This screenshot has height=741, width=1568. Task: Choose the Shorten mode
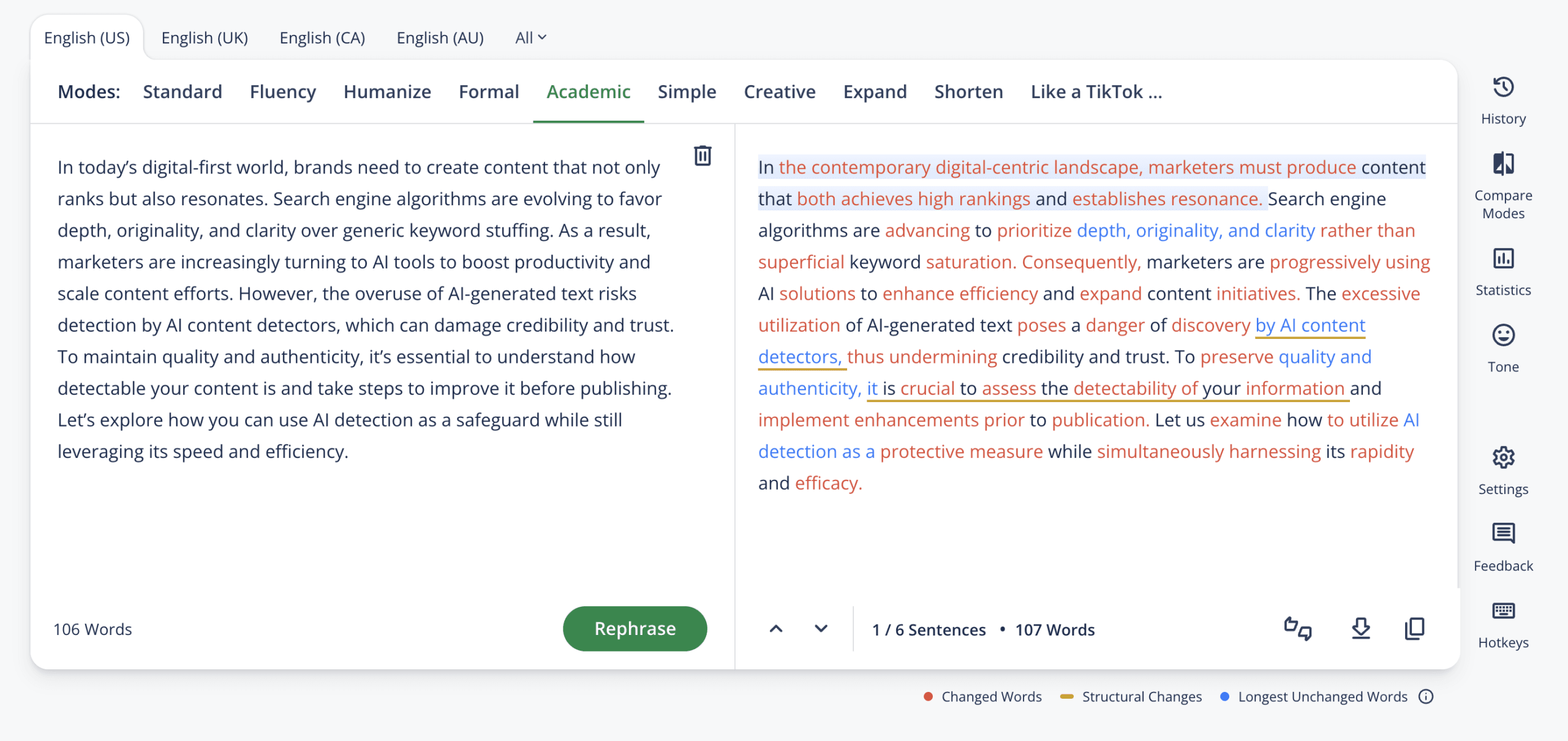coord(968,92)
